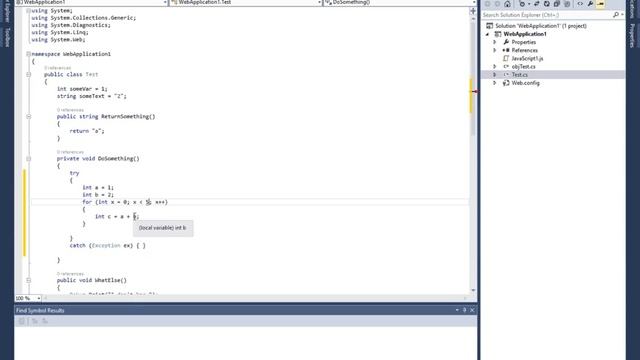
Task: Select Test.cs in Solution Explorer
Action: point(520,75)
